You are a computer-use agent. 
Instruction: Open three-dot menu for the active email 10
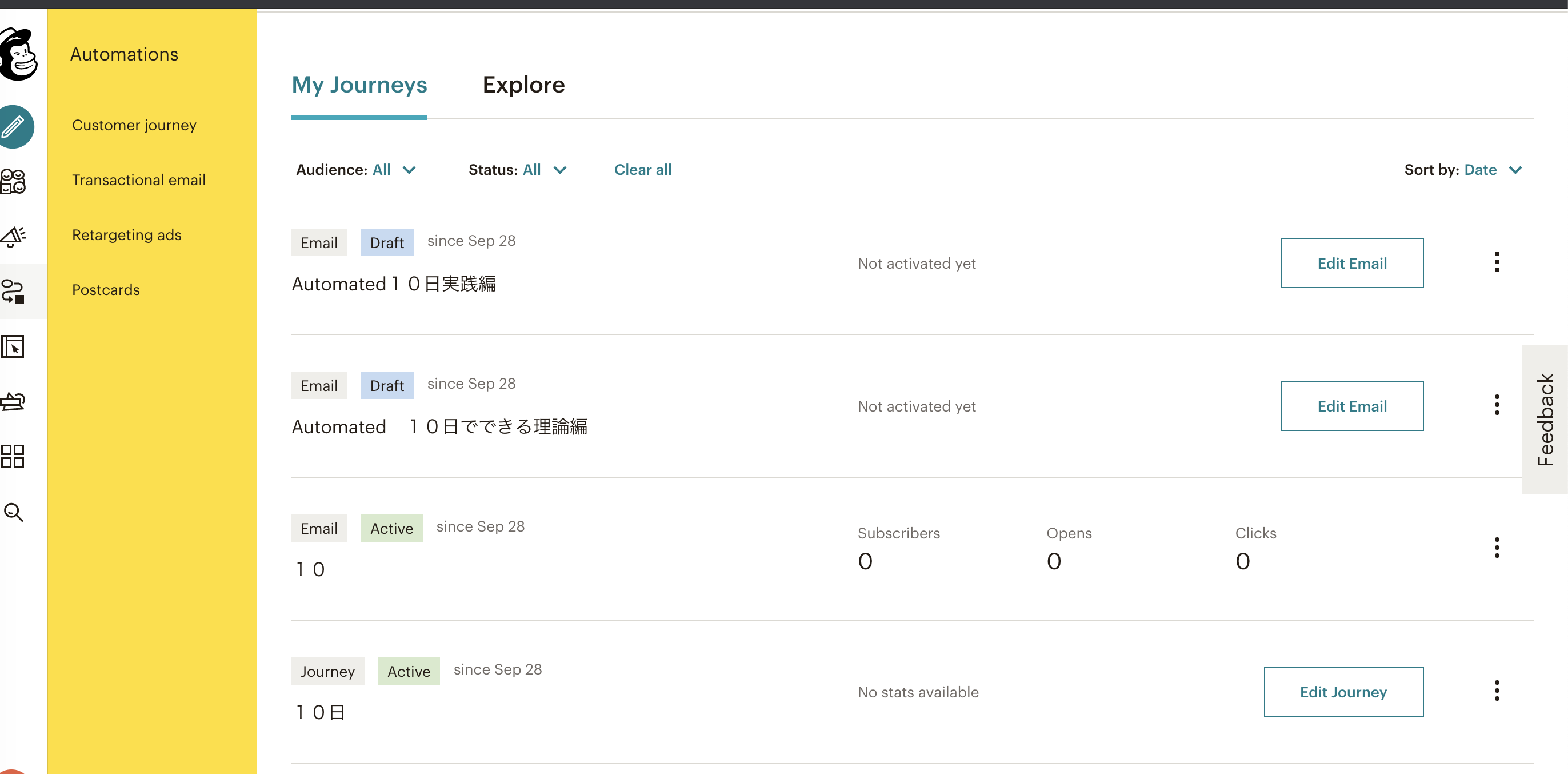click(1497, 548)
